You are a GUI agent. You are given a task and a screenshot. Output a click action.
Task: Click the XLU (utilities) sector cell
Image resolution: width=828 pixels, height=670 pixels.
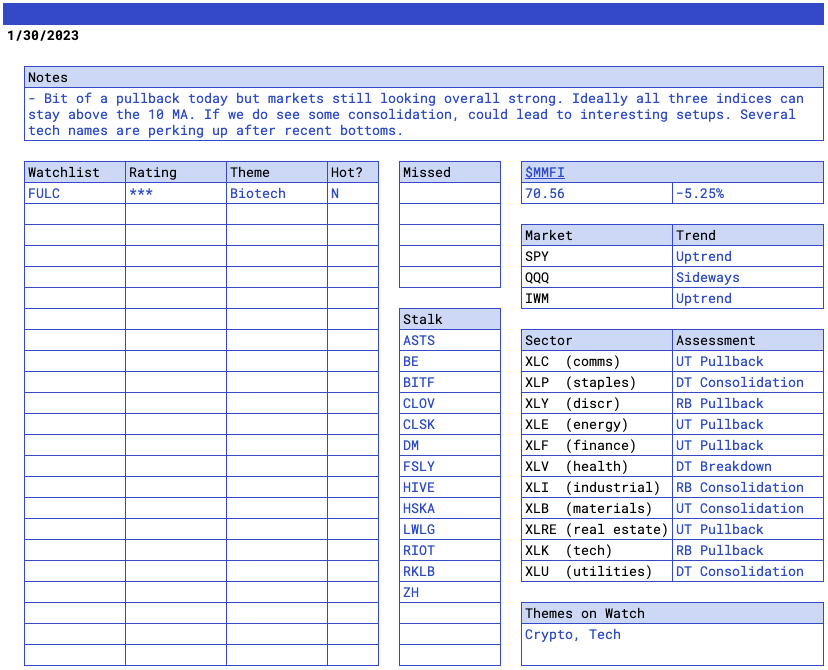click(597, 571)
